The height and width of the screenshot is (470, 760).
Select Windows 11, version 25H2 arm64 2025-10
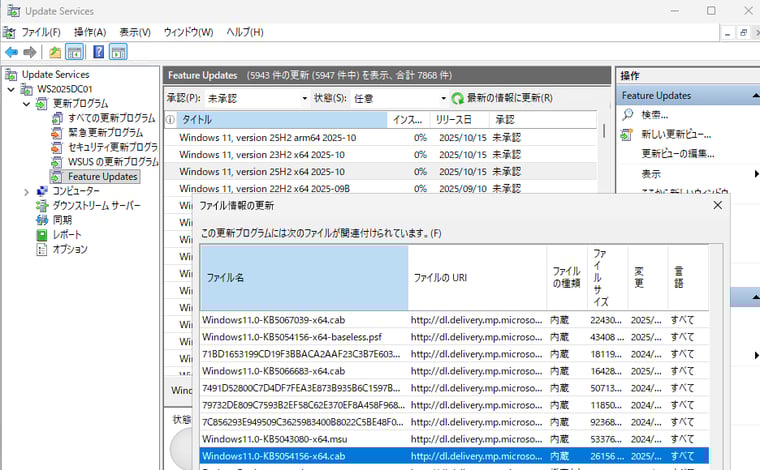point(380,138)
